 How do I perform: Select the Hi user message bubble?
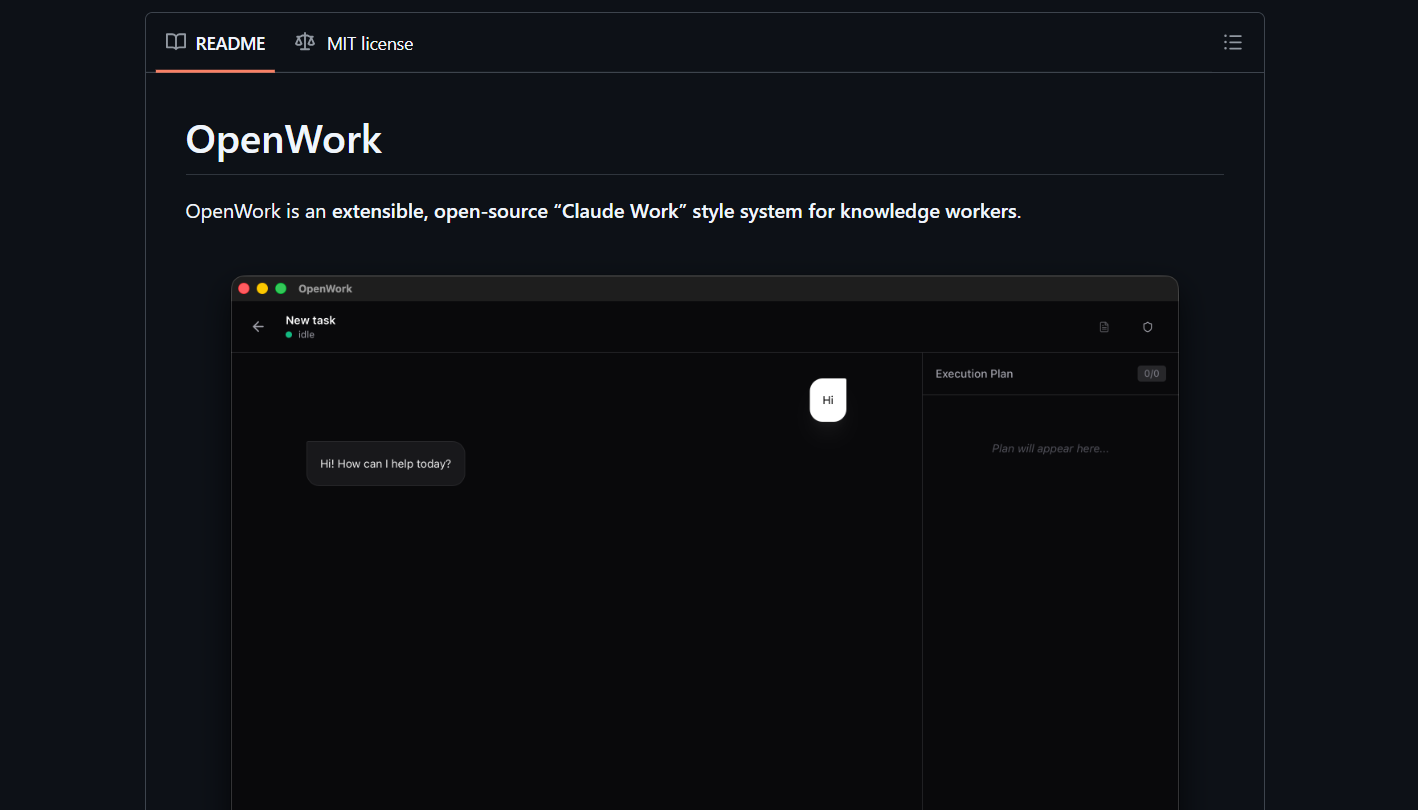pyautogui.click(x=827, y=400)
